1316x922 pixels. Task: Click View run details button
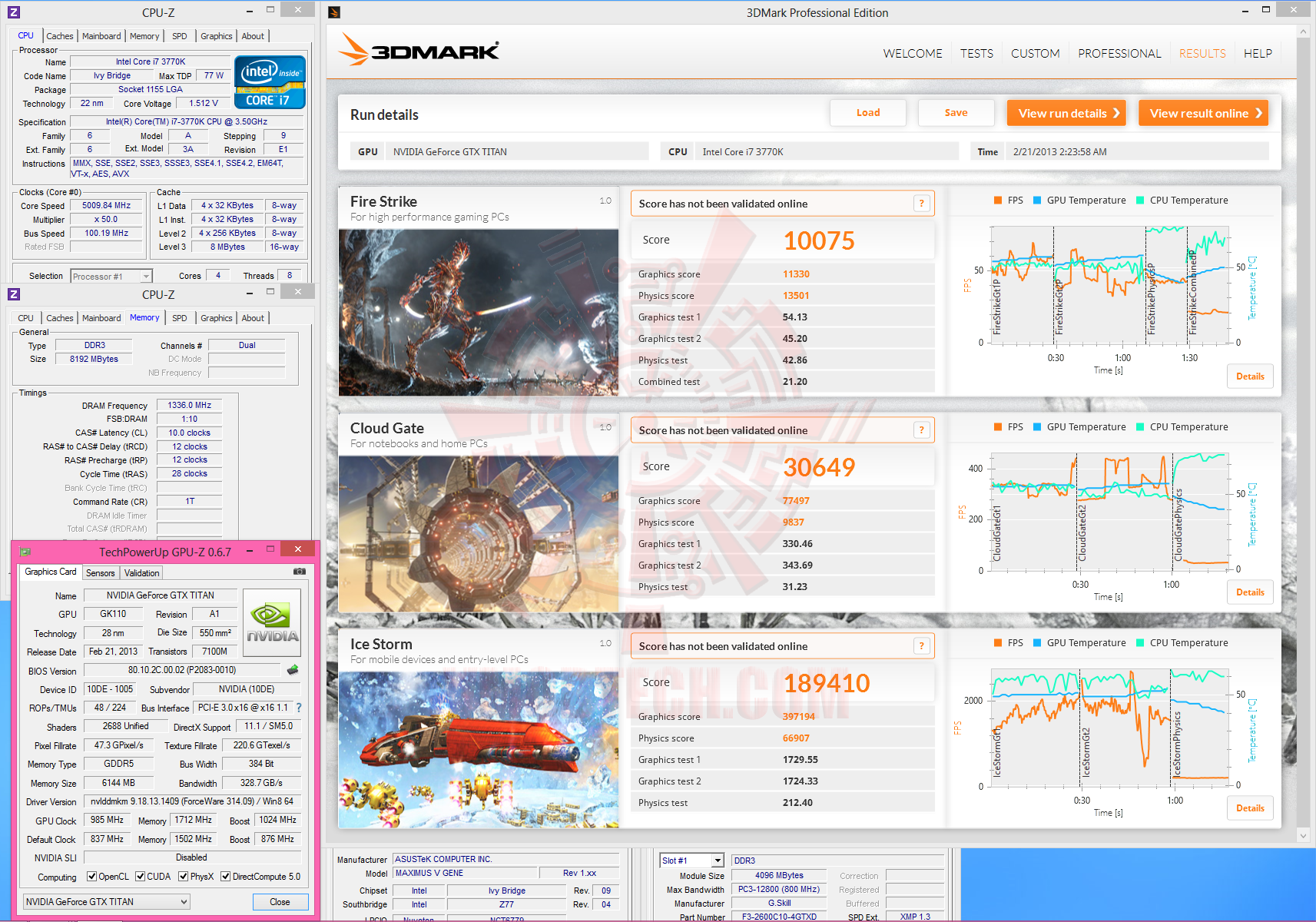1066,113
